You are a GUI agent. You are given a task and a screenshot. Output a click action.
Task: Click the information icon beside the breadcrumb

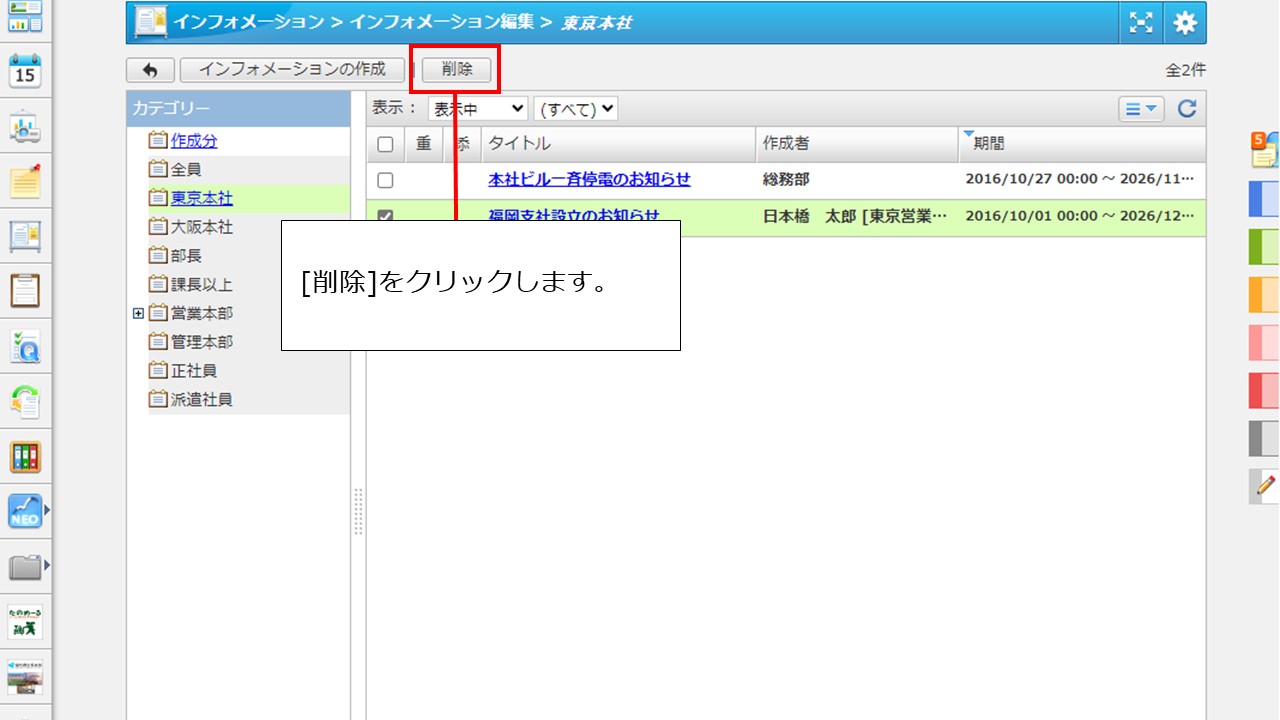pos(151,22)
